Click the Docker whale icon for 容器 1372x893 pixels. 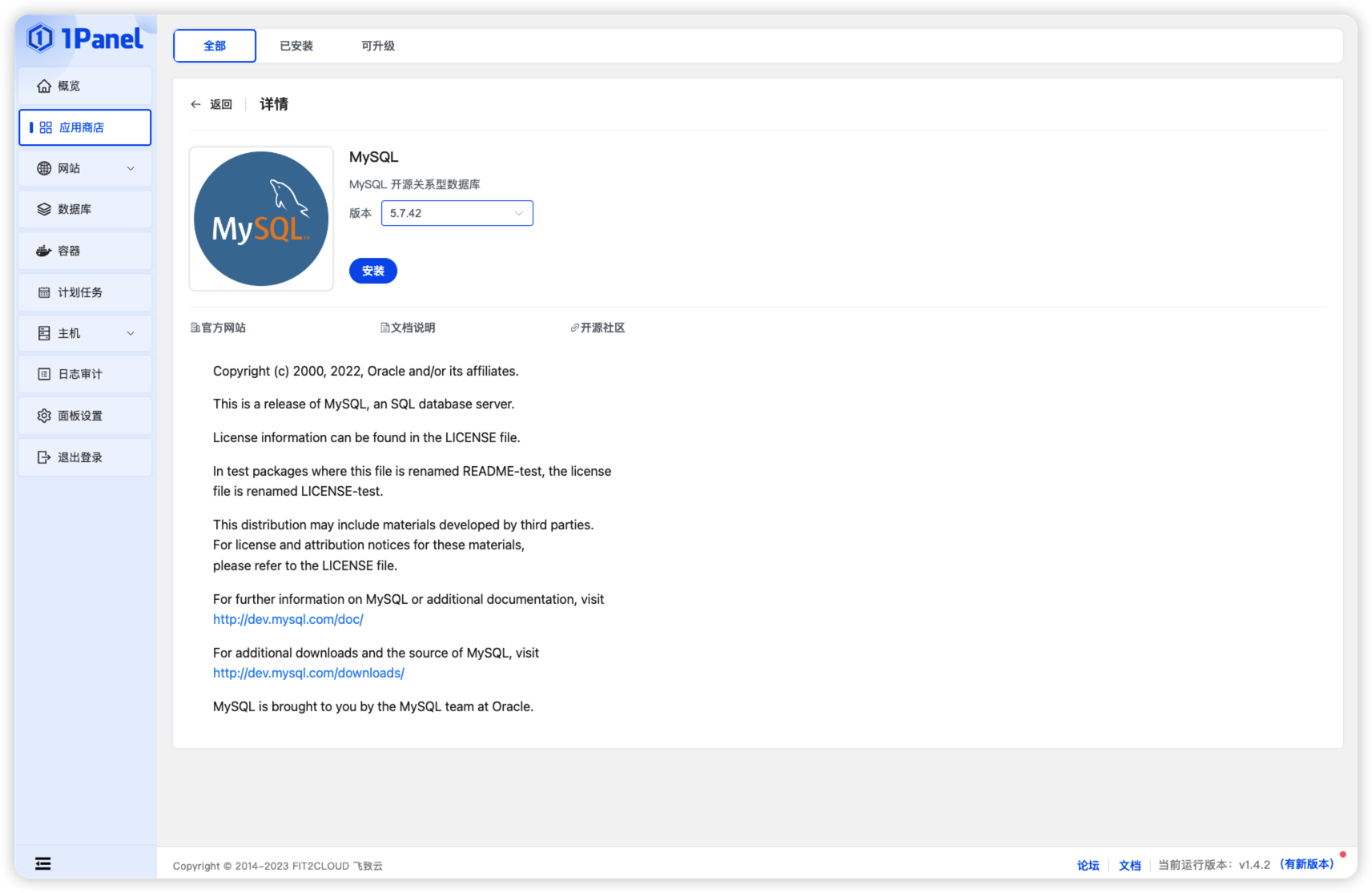coord(44,251)
